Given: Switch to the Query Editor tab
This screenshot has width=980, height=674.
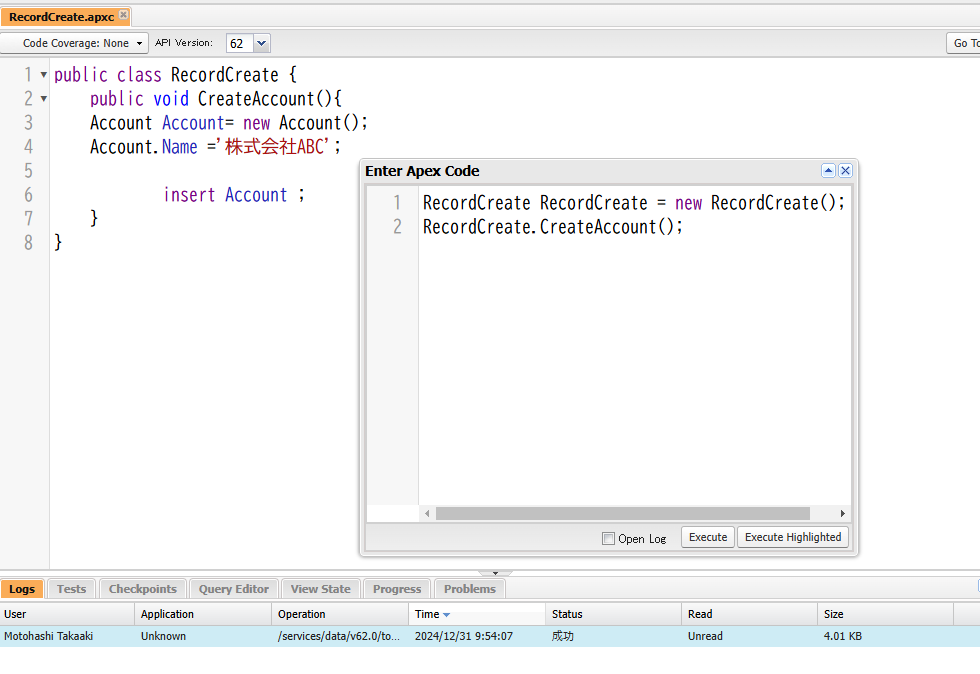Looking at the screenshot, I should 234,589.
